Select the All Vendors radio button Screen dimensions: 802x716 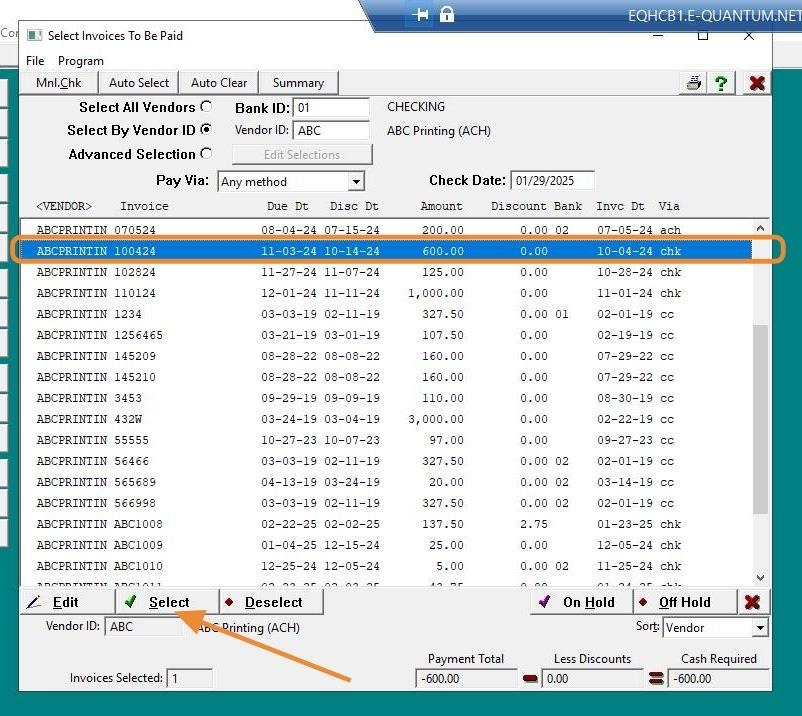pos(206,106)
